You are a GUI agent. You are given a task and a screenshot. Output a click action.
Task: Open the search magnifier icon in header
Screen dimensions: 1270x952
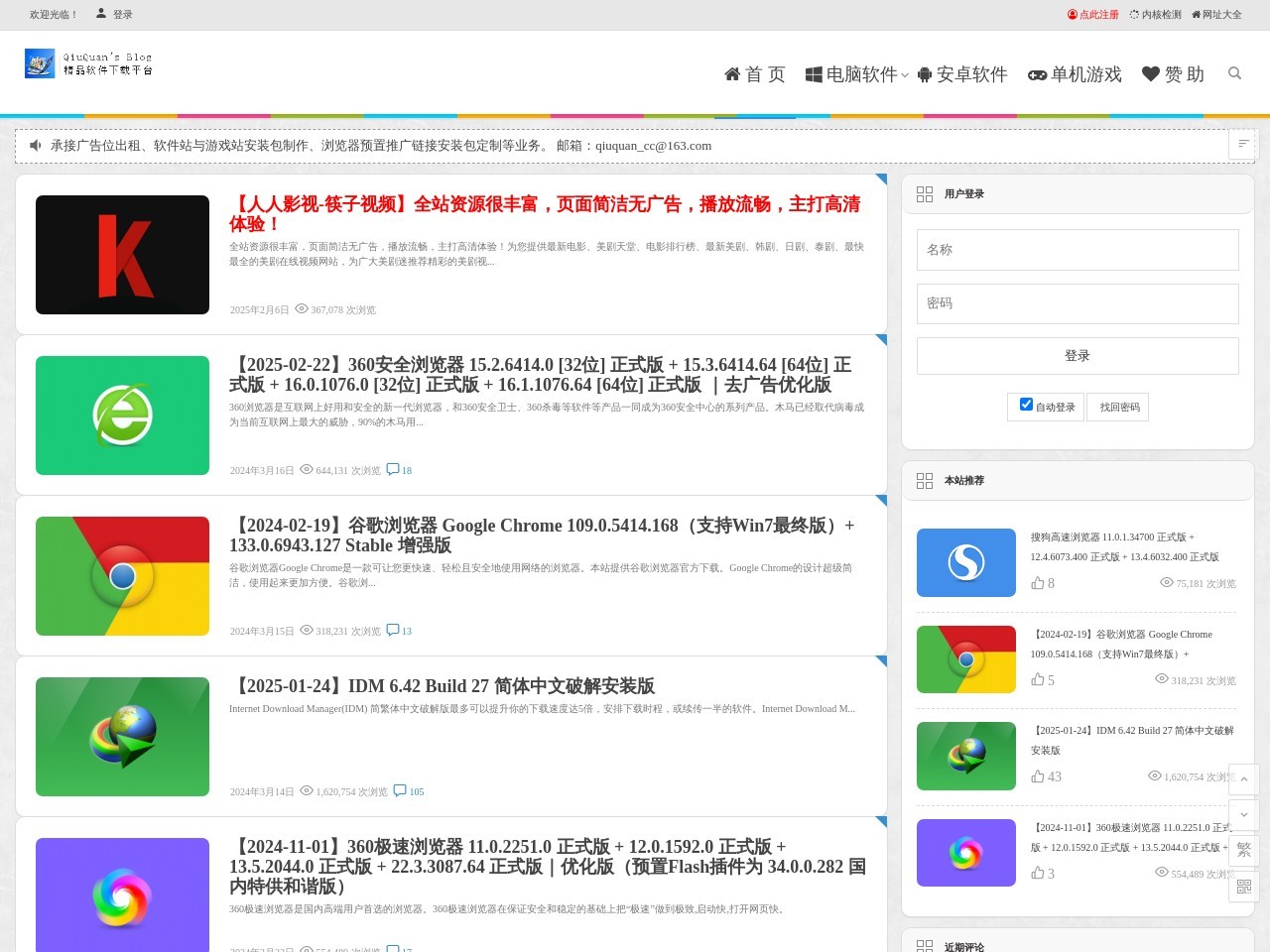click(1234, 73)
